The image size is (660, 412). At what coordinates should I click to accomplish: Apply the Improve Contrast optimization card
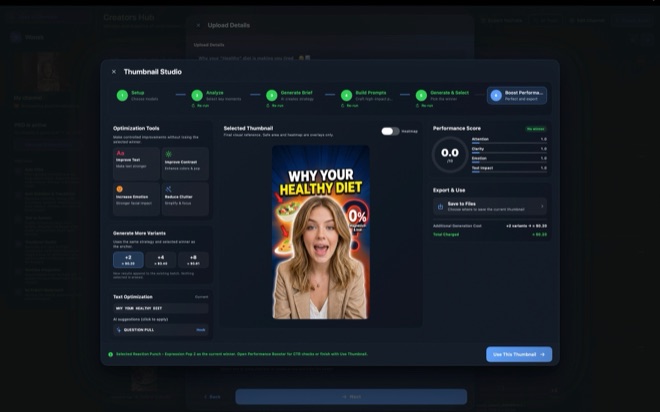[x=185, y=164]
